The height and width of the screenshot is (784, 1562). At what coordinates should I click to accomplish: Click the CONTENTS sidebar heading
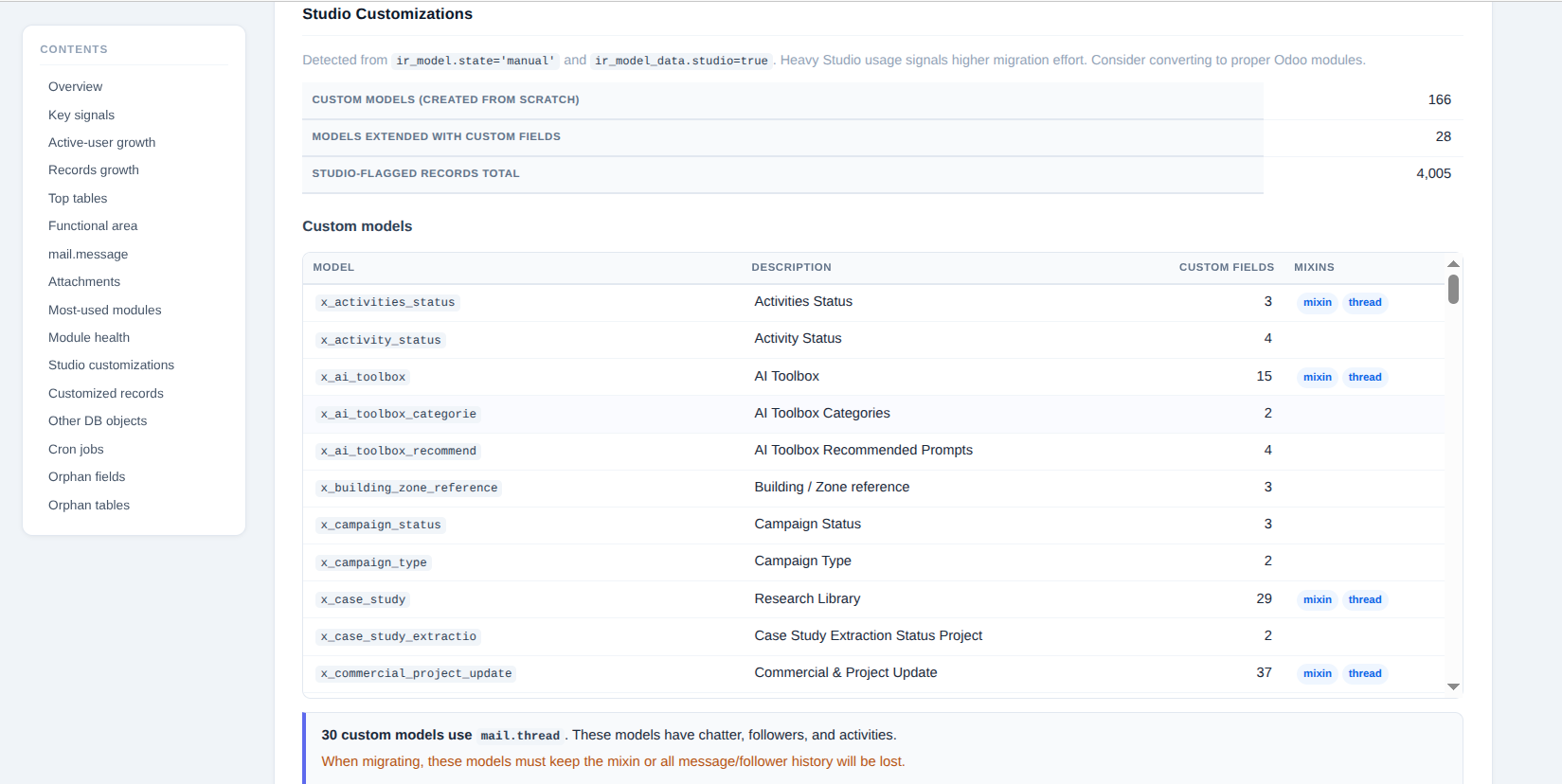74,49
